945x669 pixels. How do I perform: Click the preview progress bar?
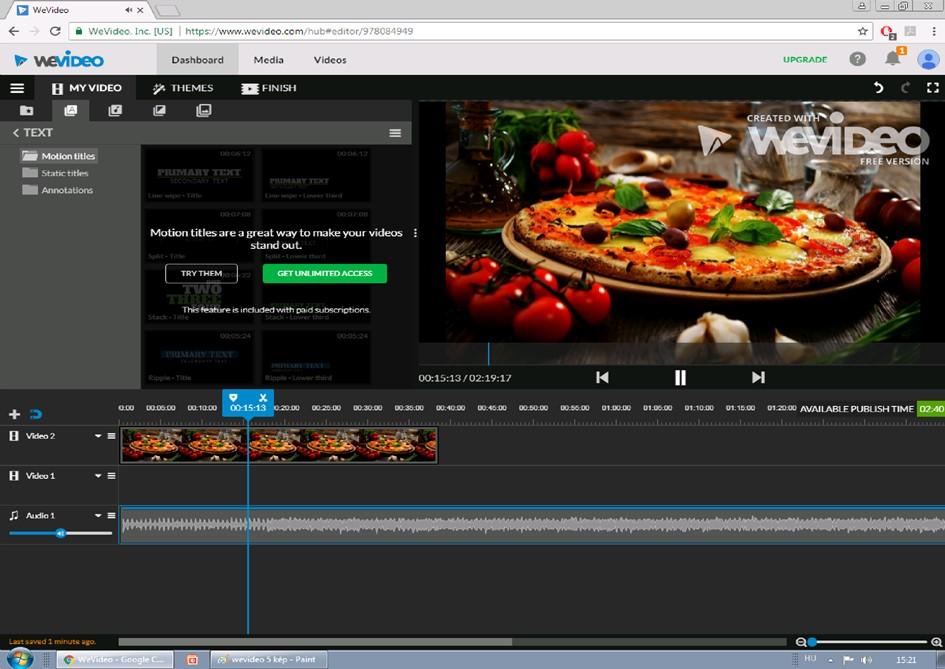click(x=681, y=354)
